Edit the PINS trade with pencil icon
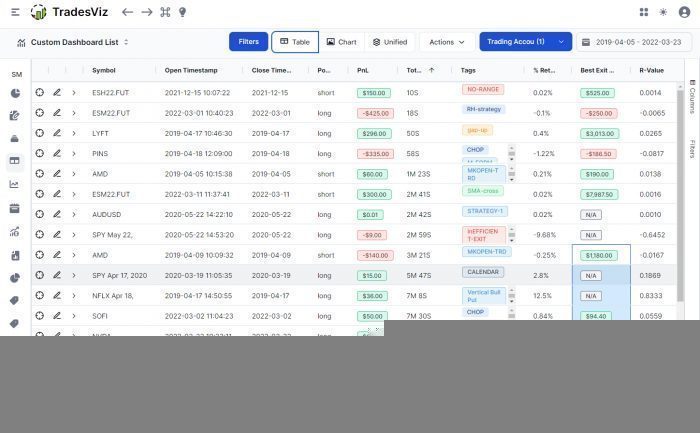 57,153
